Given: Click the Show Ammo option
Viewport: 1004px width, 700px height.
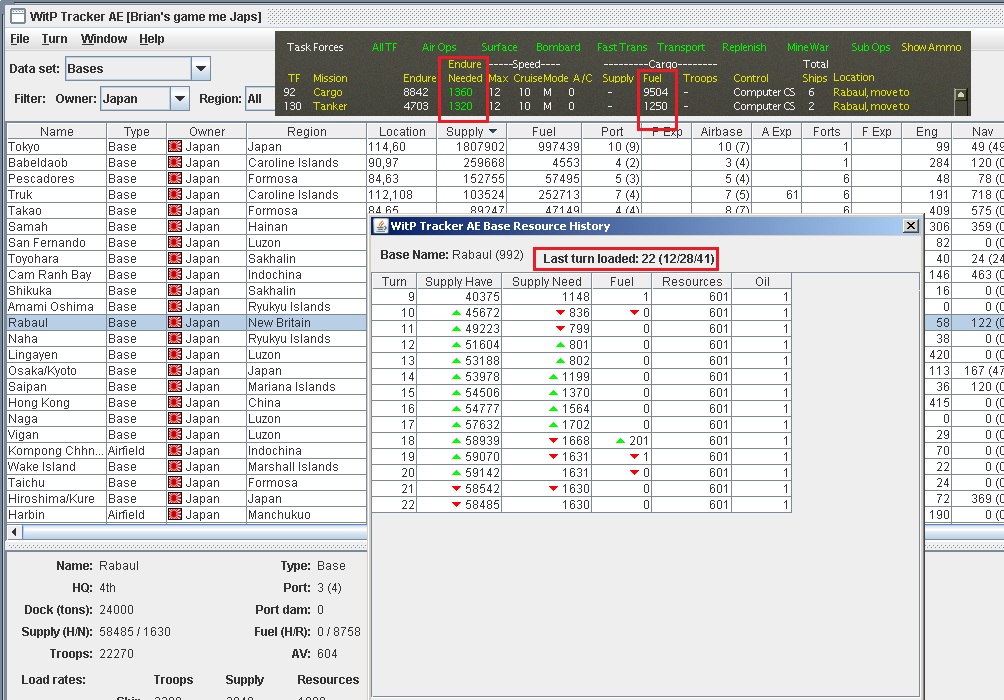Looking at the screenshot, I should 931,47.
